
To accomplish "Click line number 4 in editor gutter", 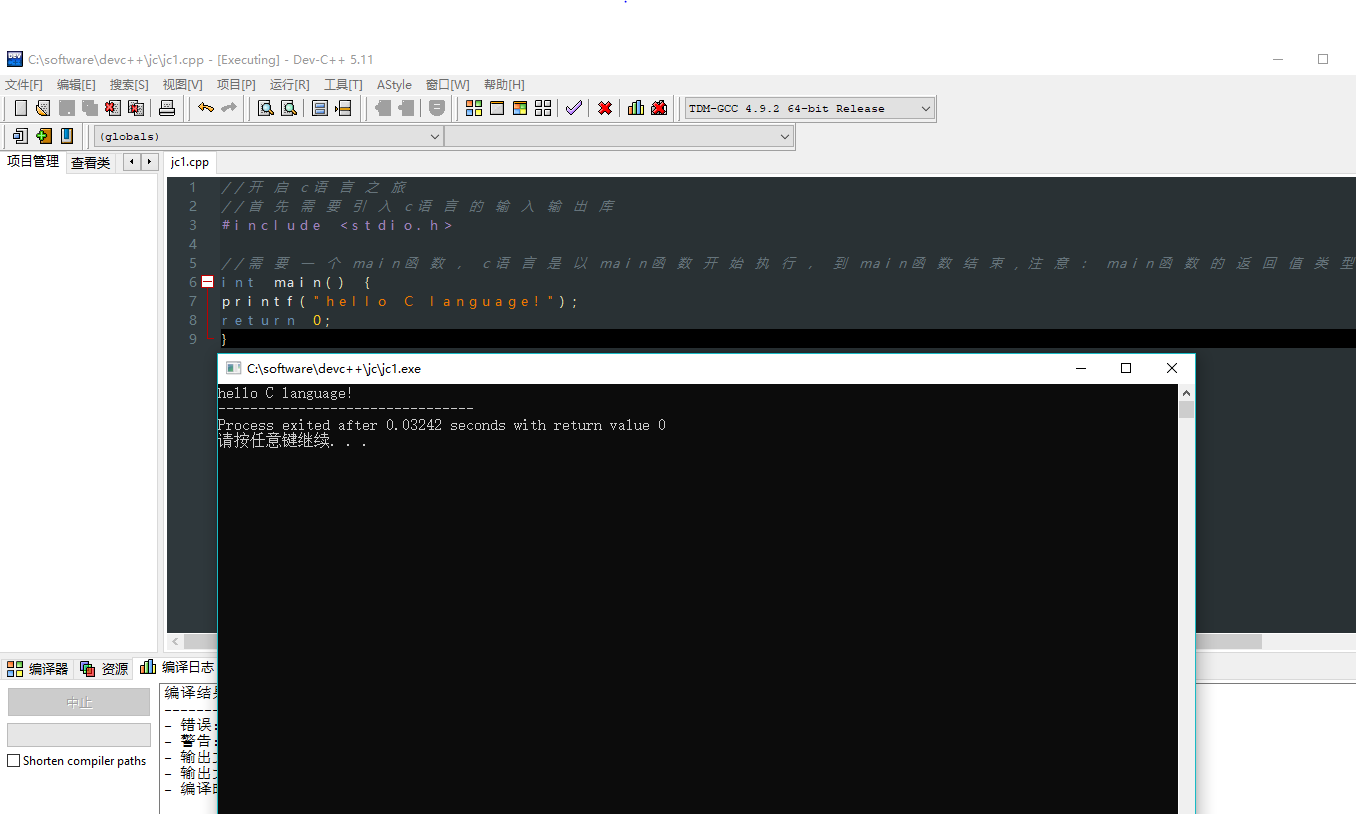I will click(x=193, y=244).
